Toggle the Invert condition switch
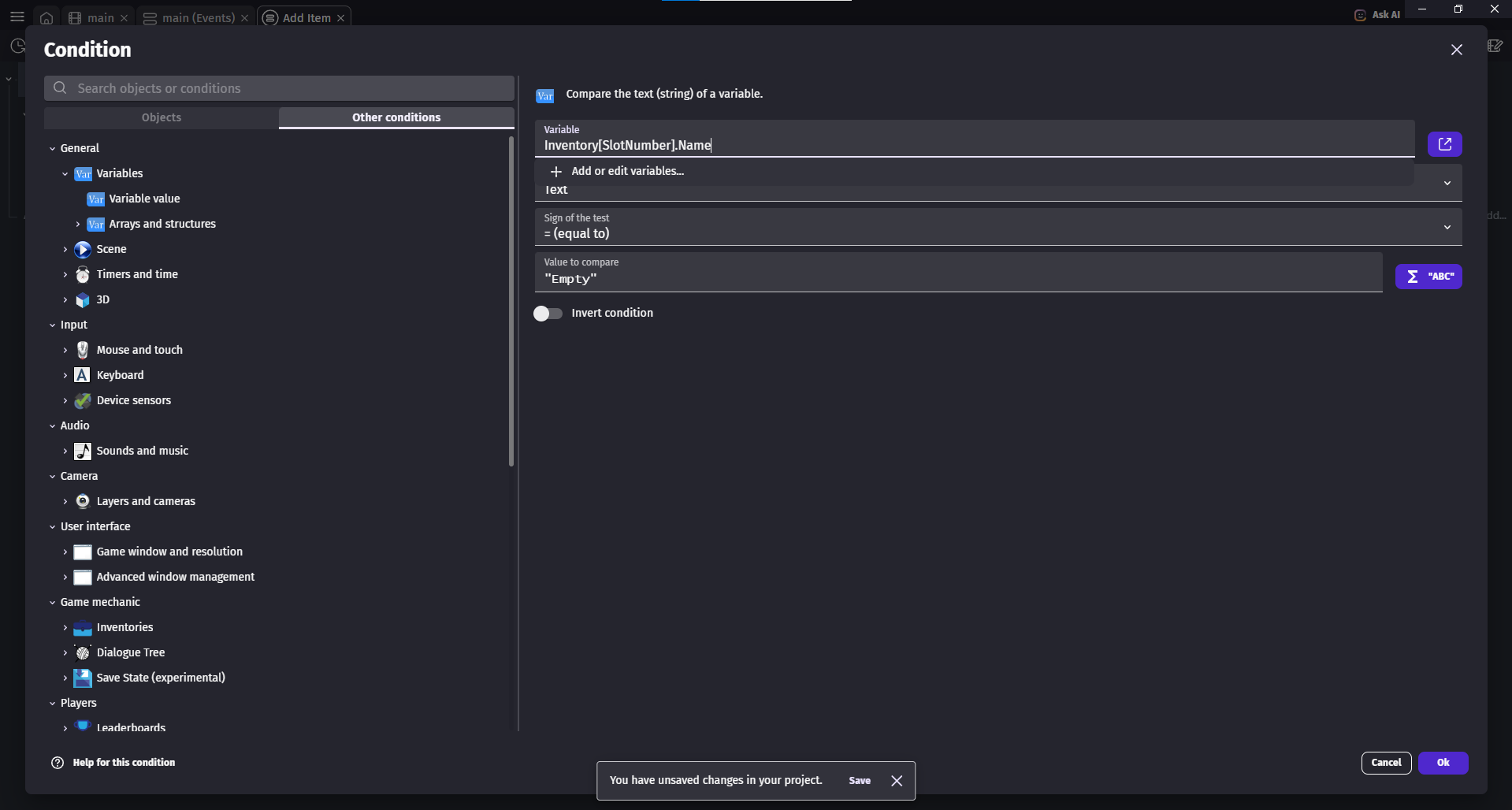 pos(548,314)
